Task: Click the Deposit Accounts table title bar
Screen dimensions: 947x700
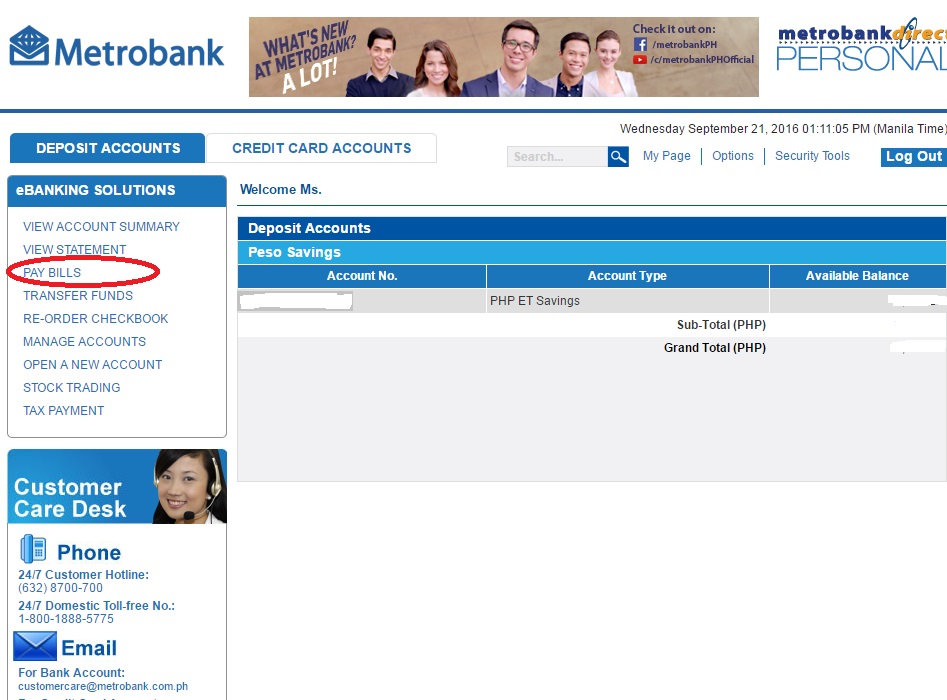Action: [591, 228]
